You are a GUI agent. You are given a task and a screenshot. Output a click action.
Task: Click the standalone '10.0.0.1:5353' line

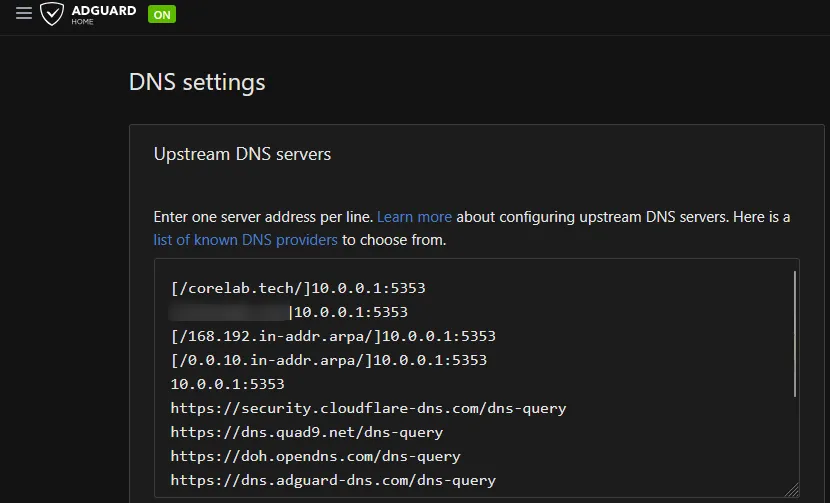pos(228,384)
